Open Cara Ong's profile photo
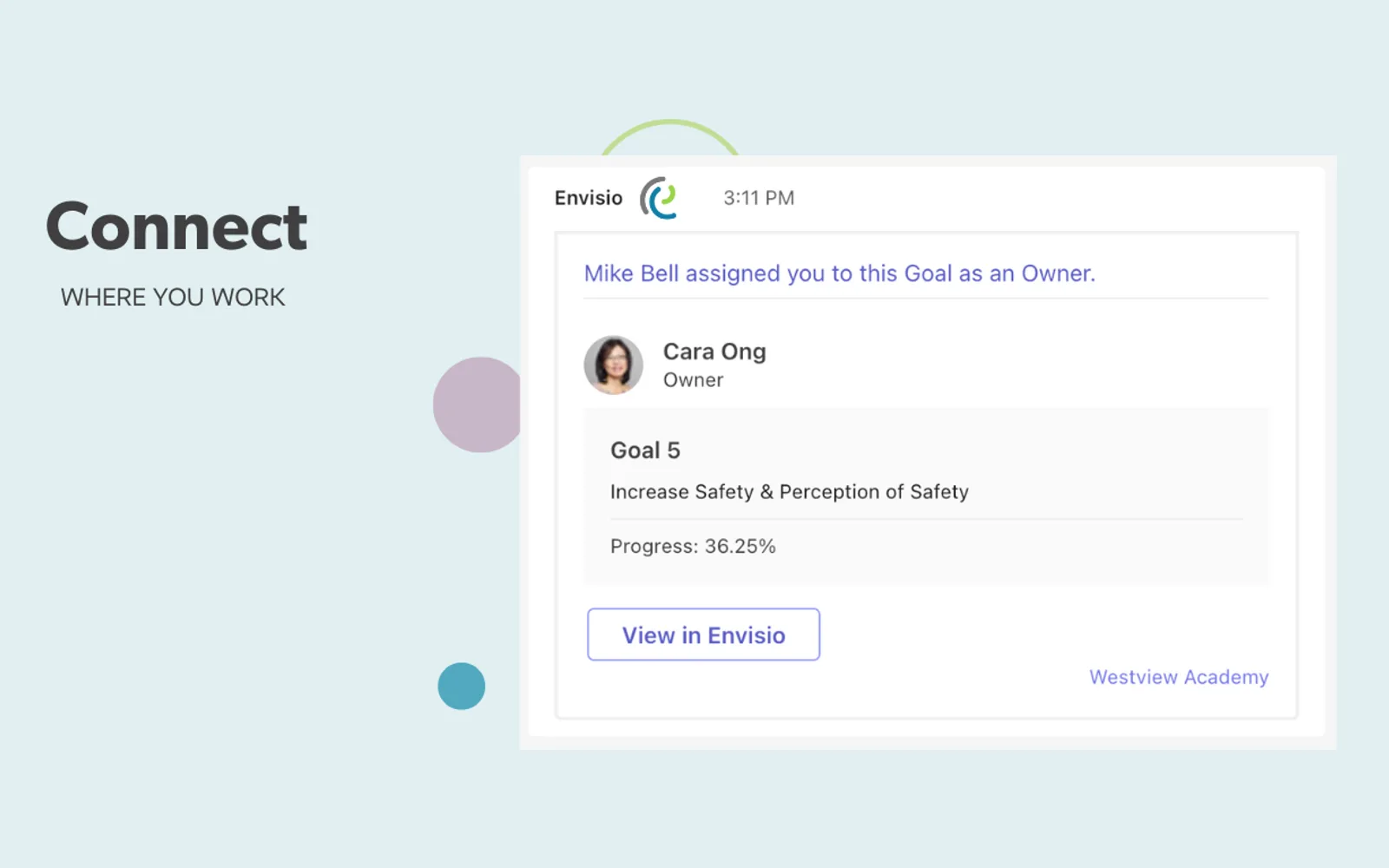 click(614, 365)
